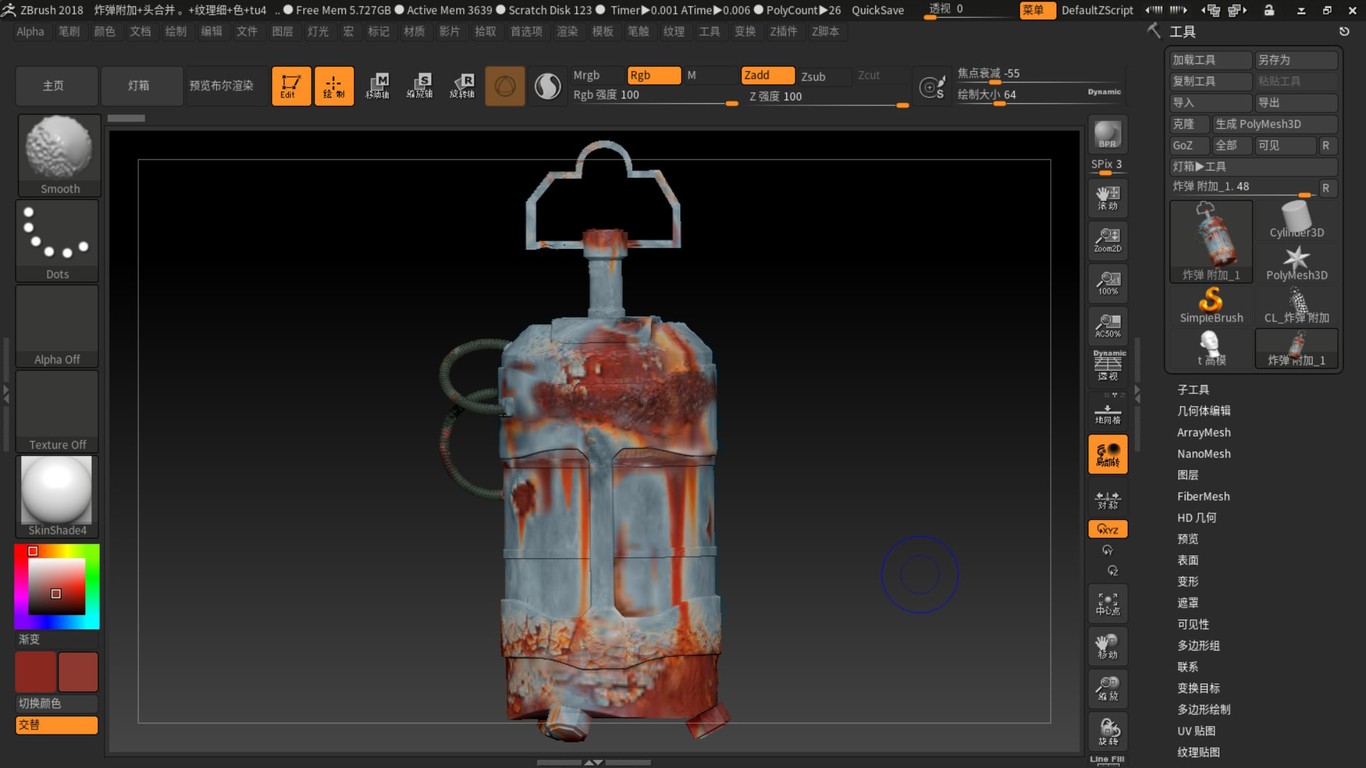Click the 主页 home button
The height and width of the screenshot is (768, 1366).
pyautogui.click(x=54, y=86)
